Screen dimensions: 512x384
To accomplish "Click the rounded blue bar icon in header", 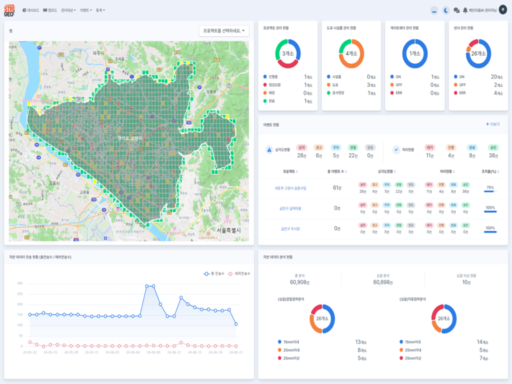I will coord(434,11).
